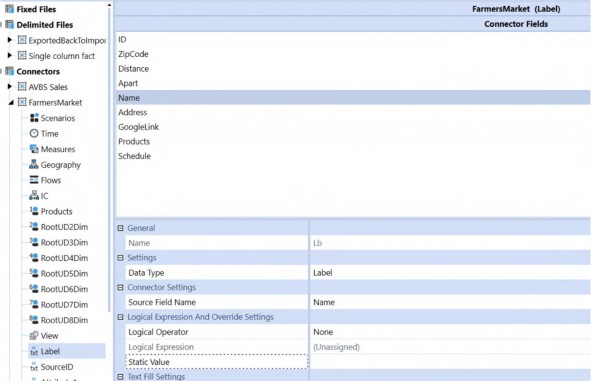The image size is (591, 381).
Task: Select the Distance connector field
Action: [x=353, y=69]
